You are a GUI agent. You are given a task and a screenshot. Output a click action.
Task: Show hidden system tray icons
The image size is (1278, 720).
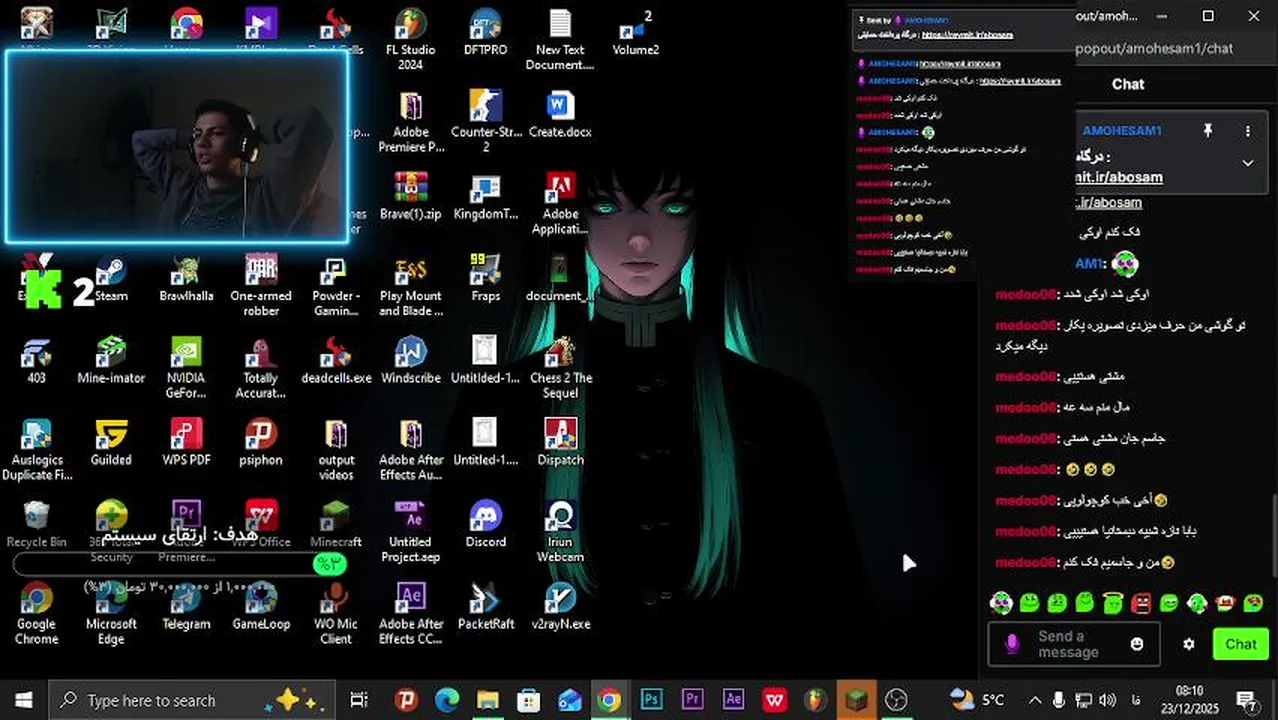1034,700
